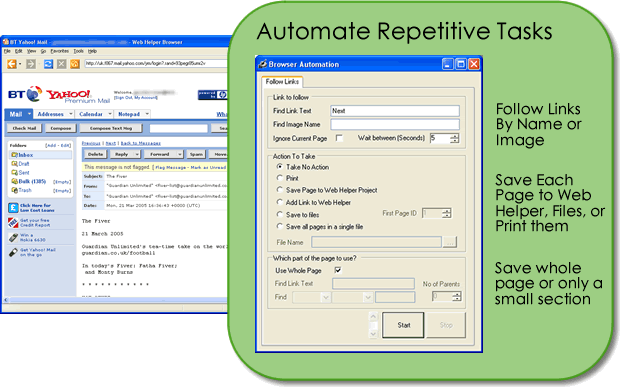Click the Compose button

tap(61, 128)
